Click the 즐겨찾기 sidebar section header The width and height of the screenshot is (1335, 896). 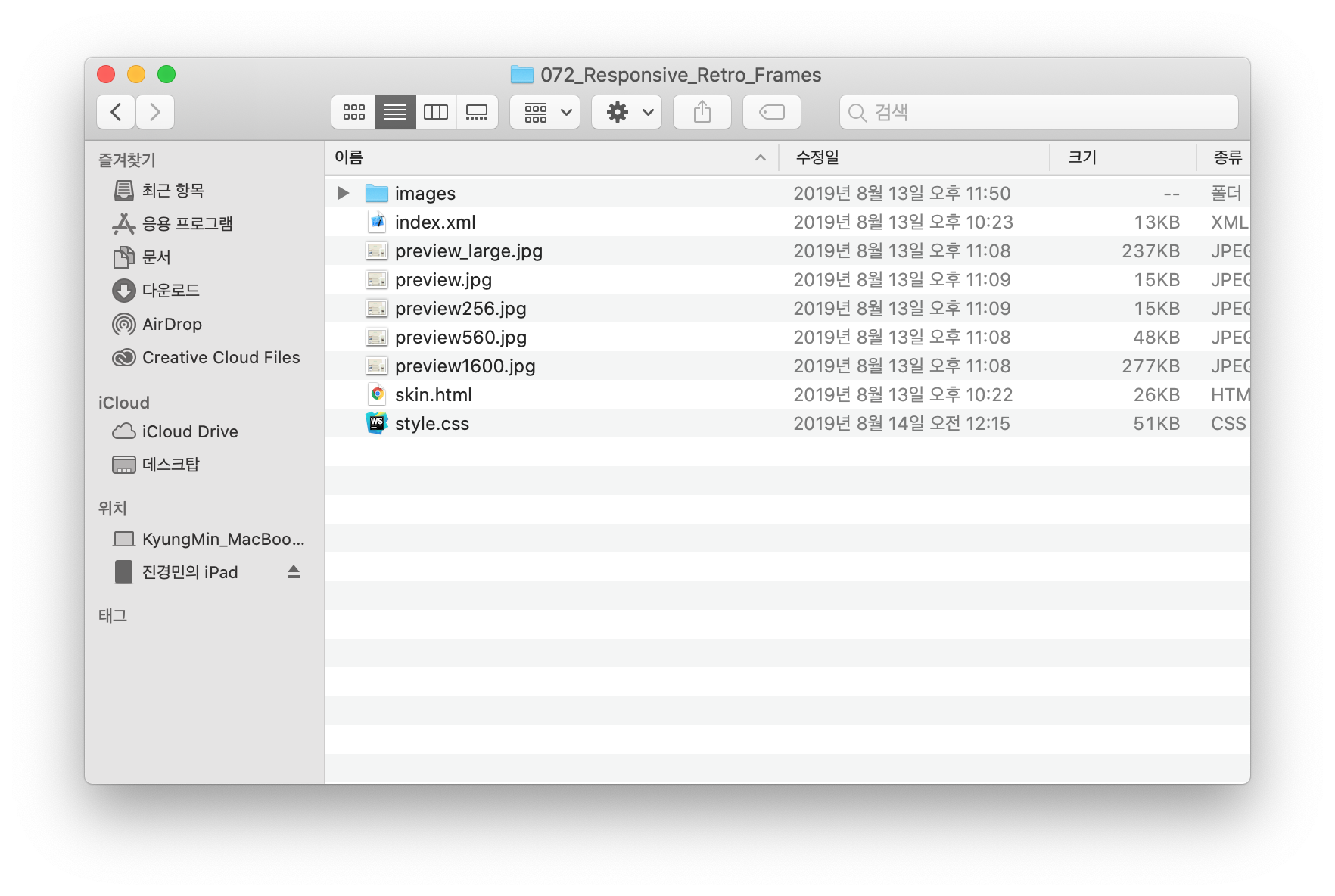tap(127, 160)
